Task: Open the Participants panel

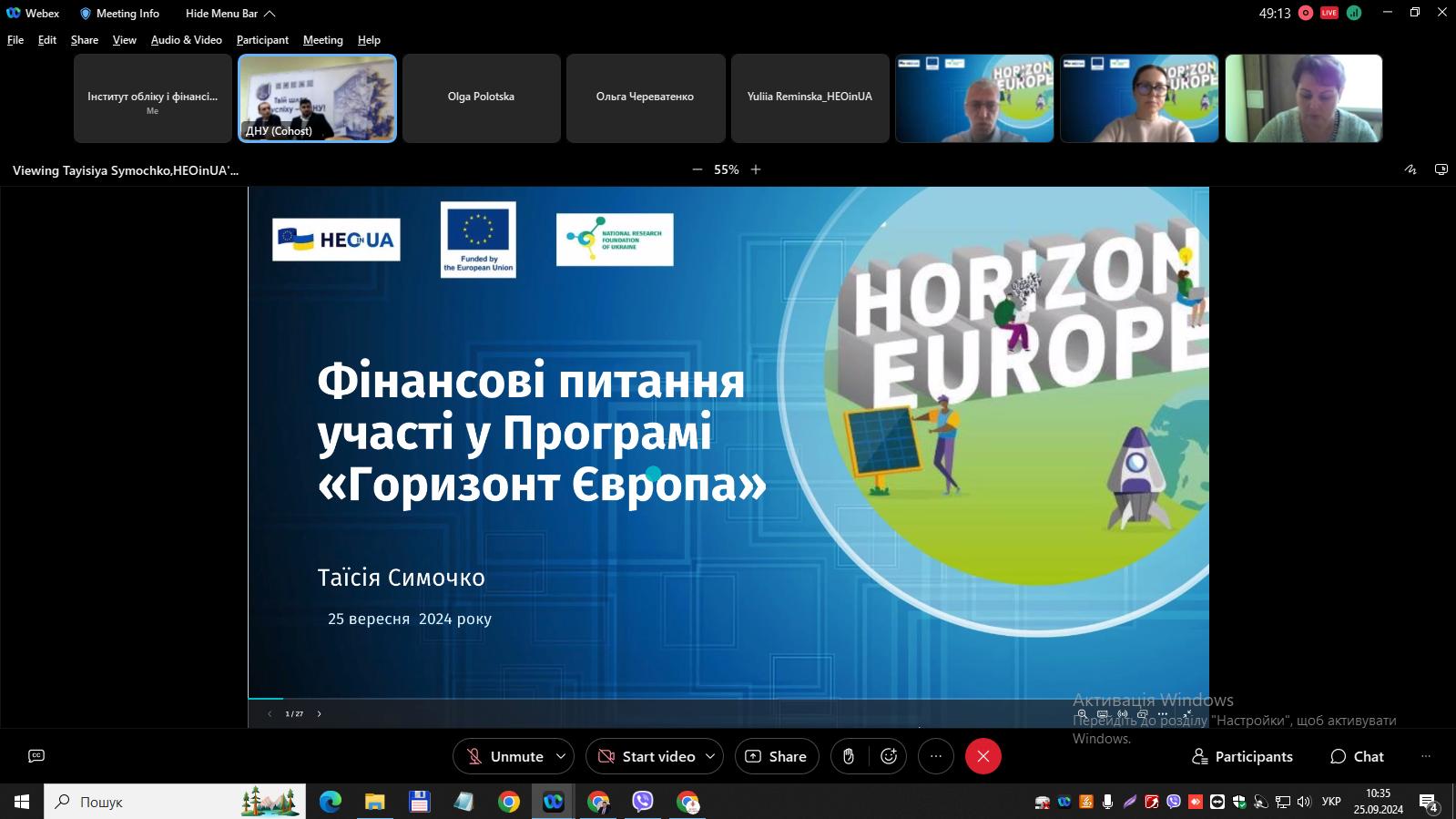Action: tap(1242, 756)
